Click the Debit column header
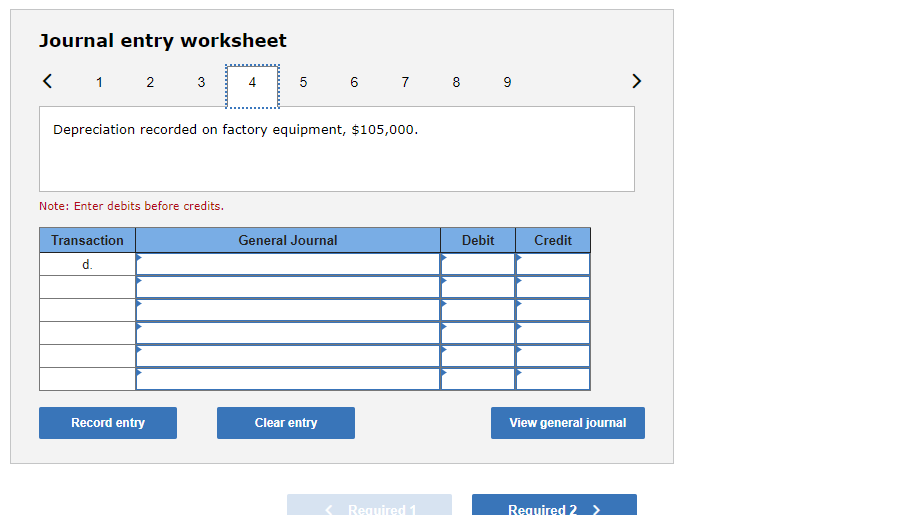The width and height of the screenshot is (900, 515). pyautogui.click(x=478, y=240)
